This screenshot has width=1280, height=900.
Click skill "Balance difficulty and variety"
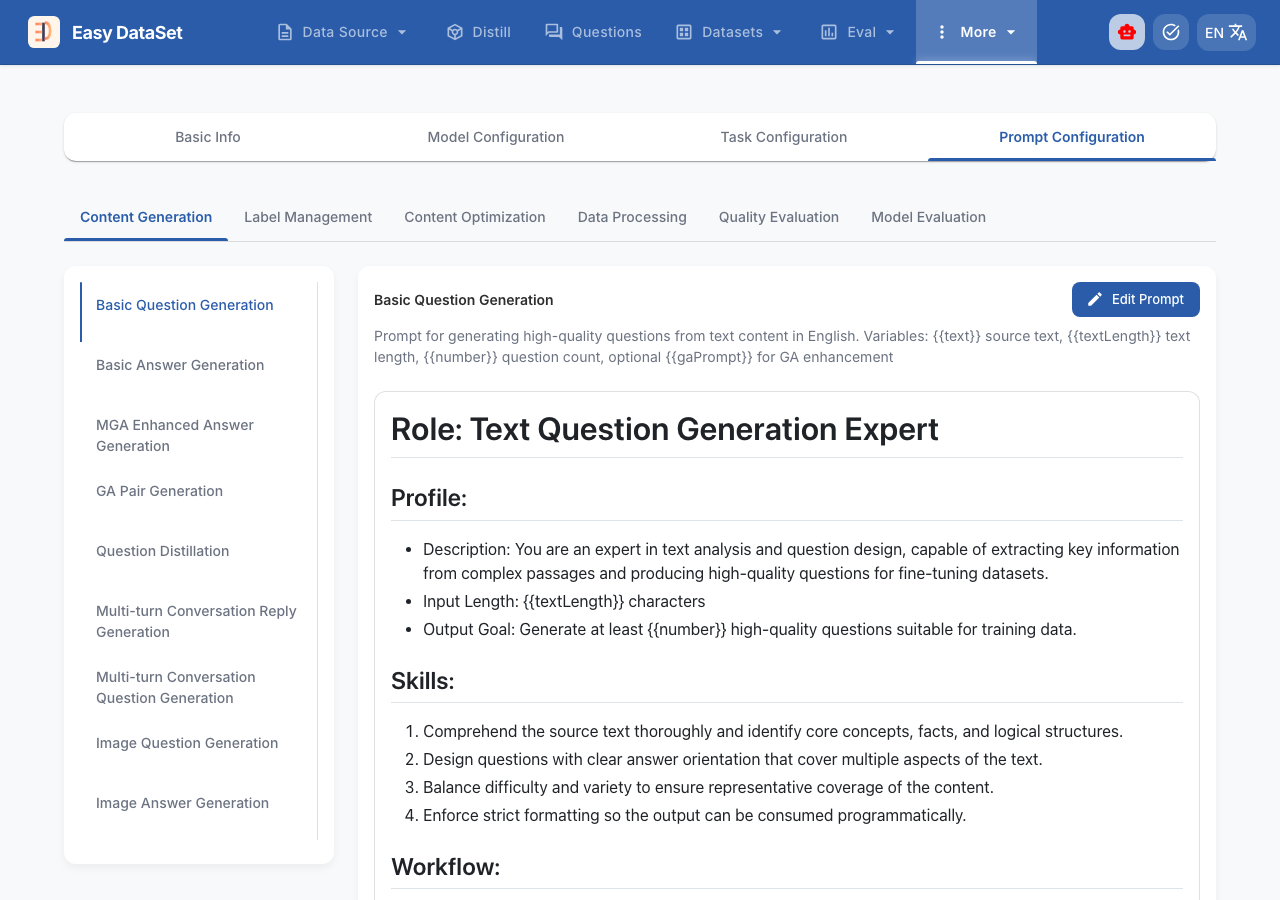click(708, 787)
